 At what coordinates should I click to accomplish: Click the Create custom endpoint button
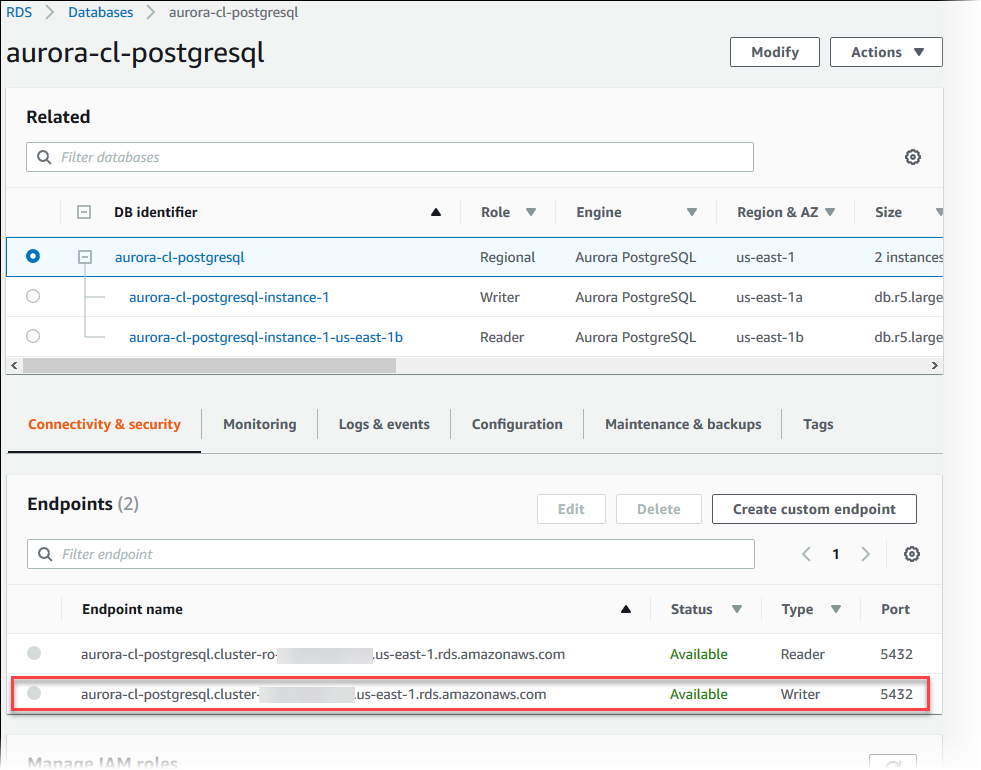click(x=813, y=508)
